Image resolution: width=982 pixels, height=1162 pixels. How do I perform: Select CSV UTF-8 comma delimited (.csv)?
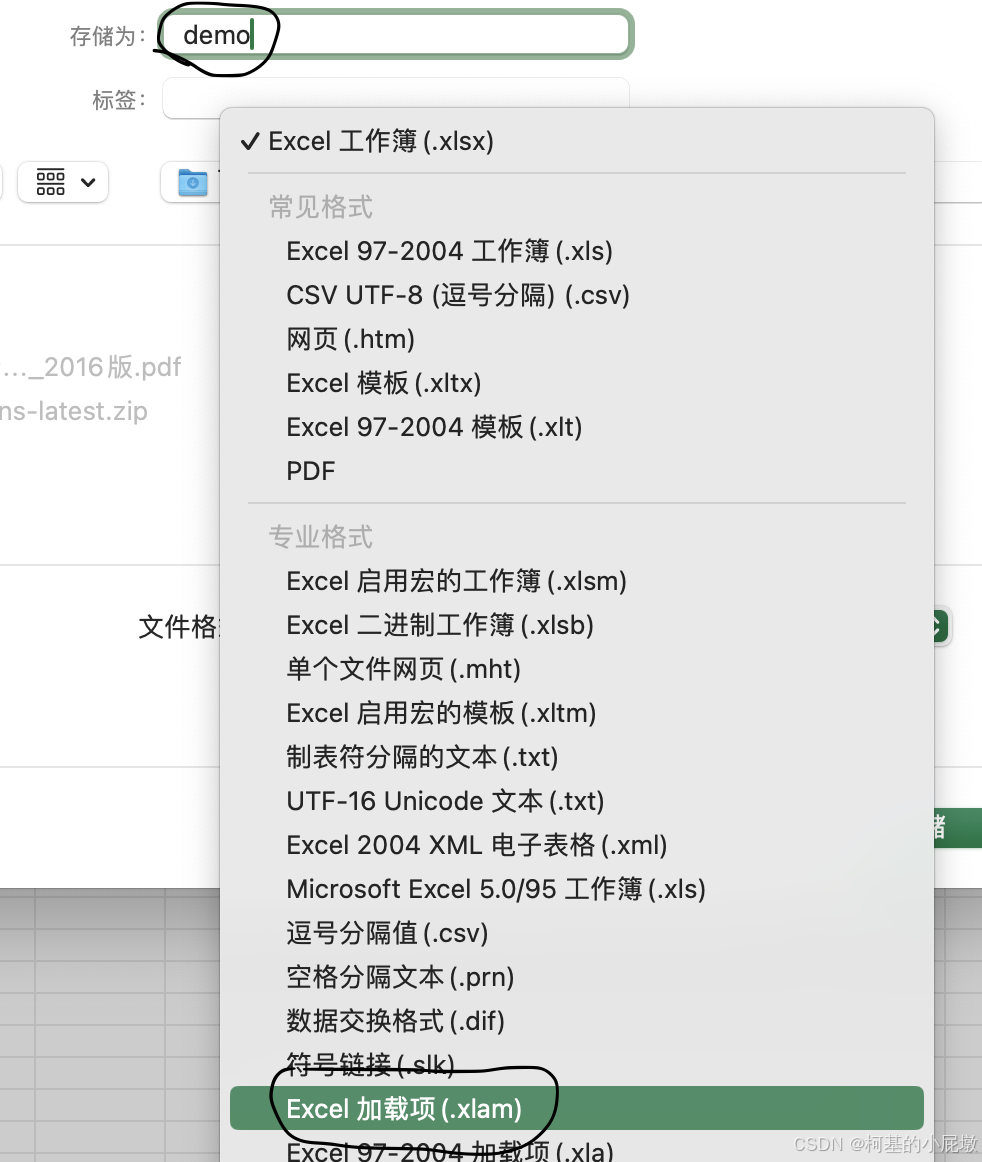pos(577,295)
